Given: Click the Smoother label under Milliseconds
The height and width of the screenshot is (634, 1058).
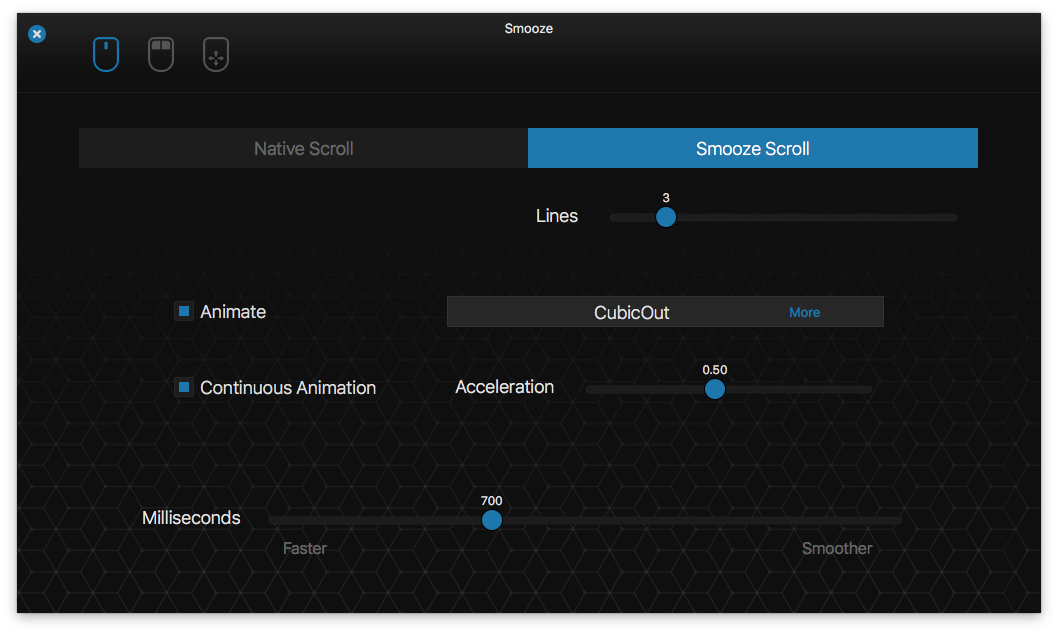Looking at the screenshot, I should pos(837,548).
